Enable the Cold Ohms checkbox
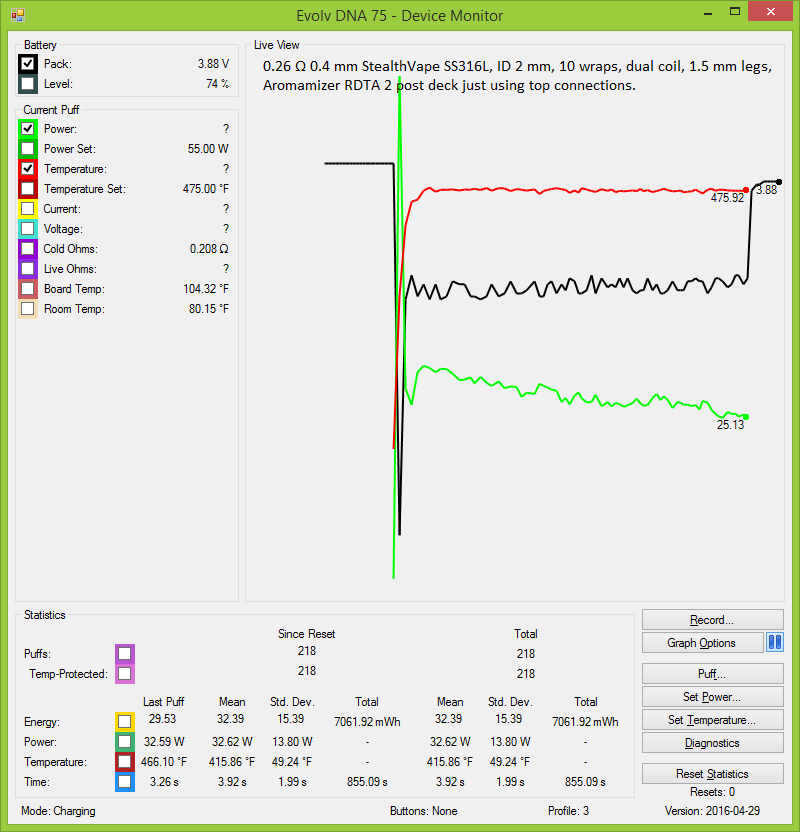The height and width of the screenshot is (832, 800). [x=28, y=249]
